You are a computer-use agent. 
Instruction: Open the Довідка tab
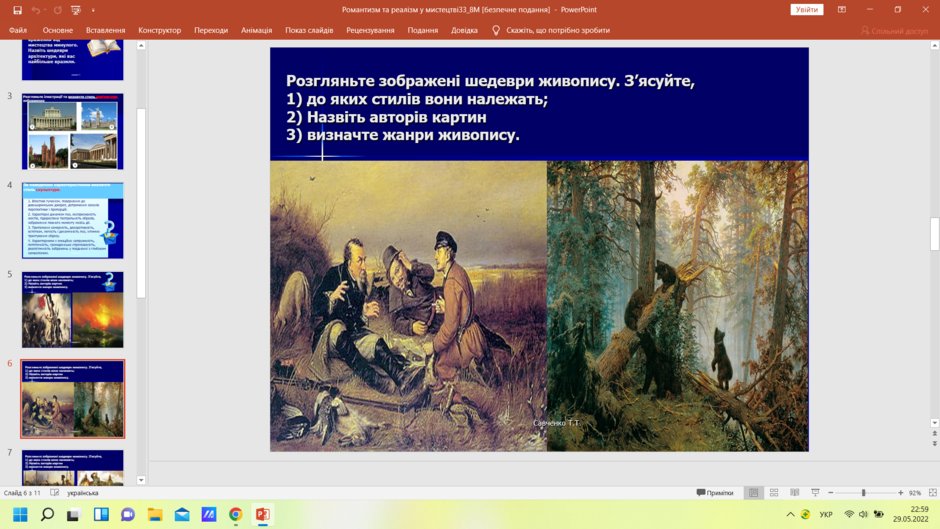465,30
